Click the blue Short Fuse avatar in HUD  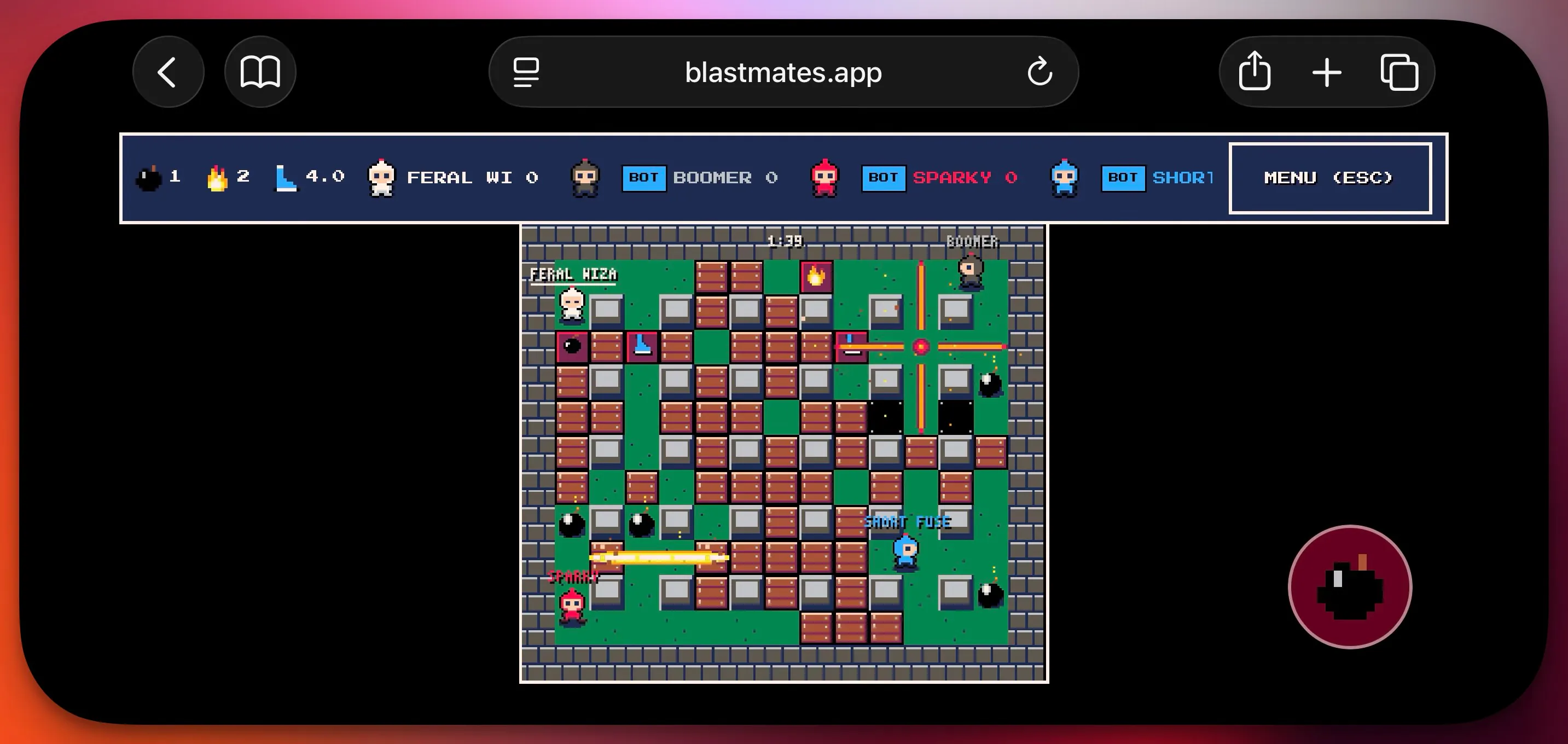click(x=1065, y=178)
